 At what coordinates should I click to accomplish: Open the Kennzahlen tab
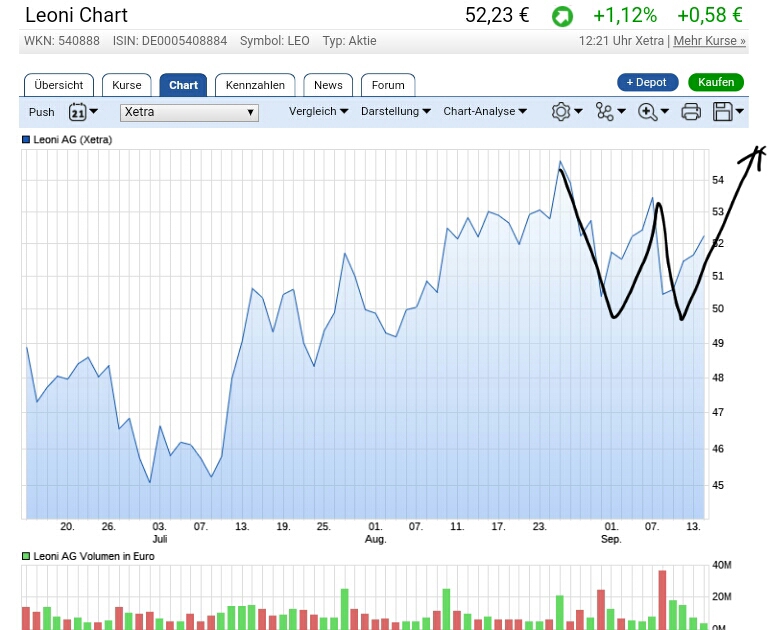[x=255, y=85]
